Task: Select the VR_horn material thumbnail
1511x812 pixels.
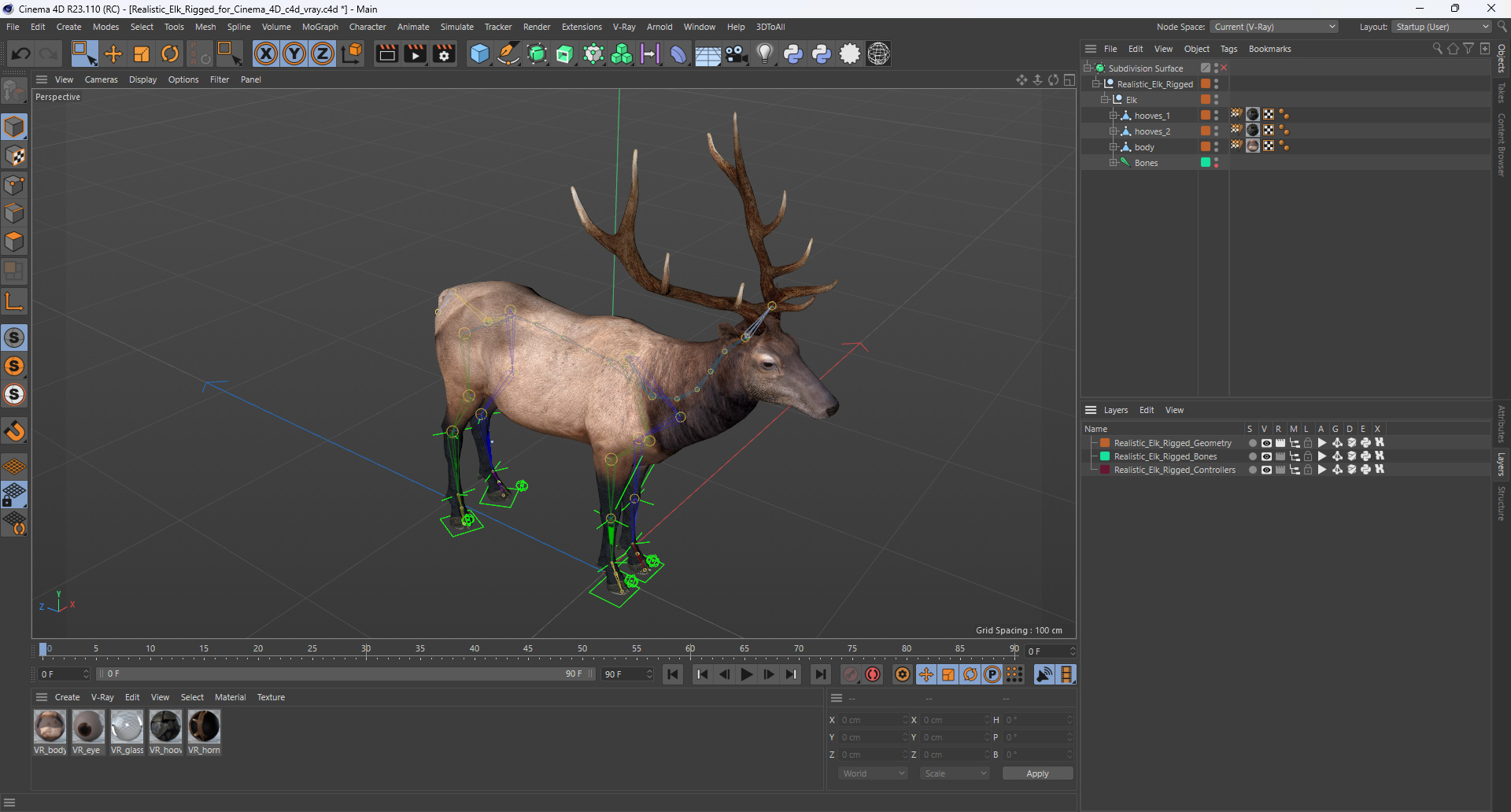Action: pos(204,726)
